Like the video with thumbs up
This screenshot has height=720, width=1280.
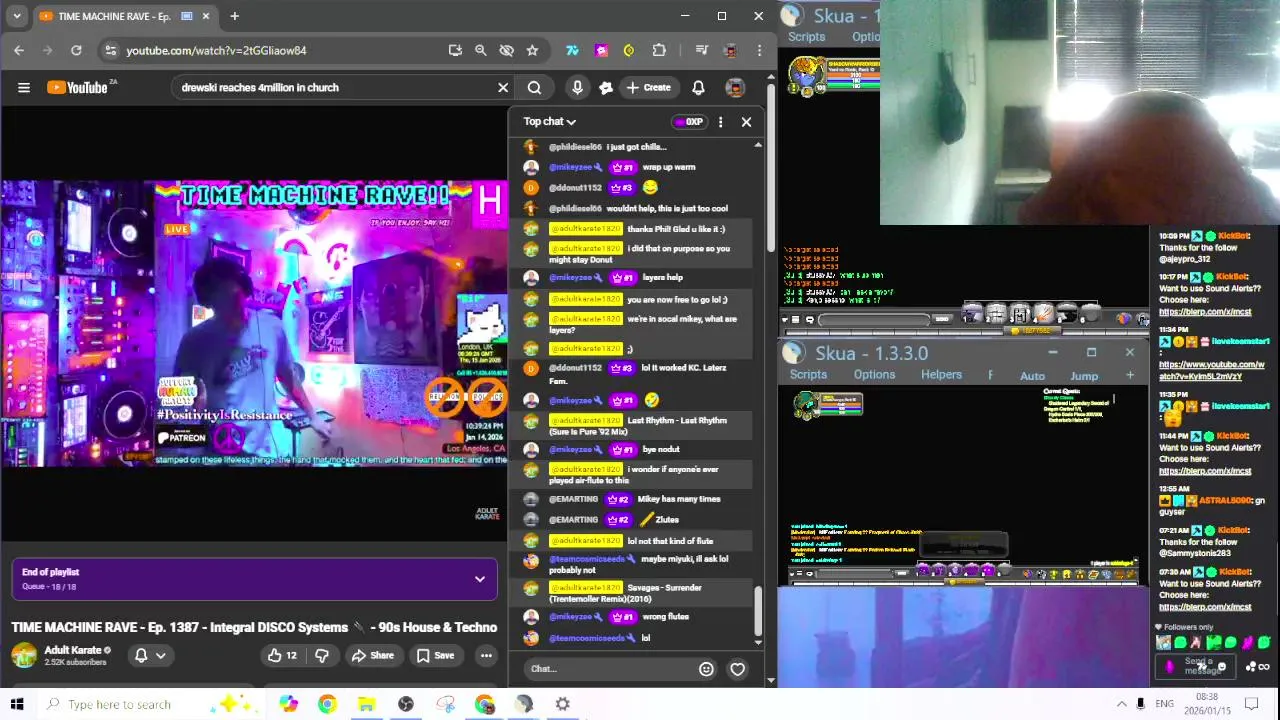coord(281,656)
